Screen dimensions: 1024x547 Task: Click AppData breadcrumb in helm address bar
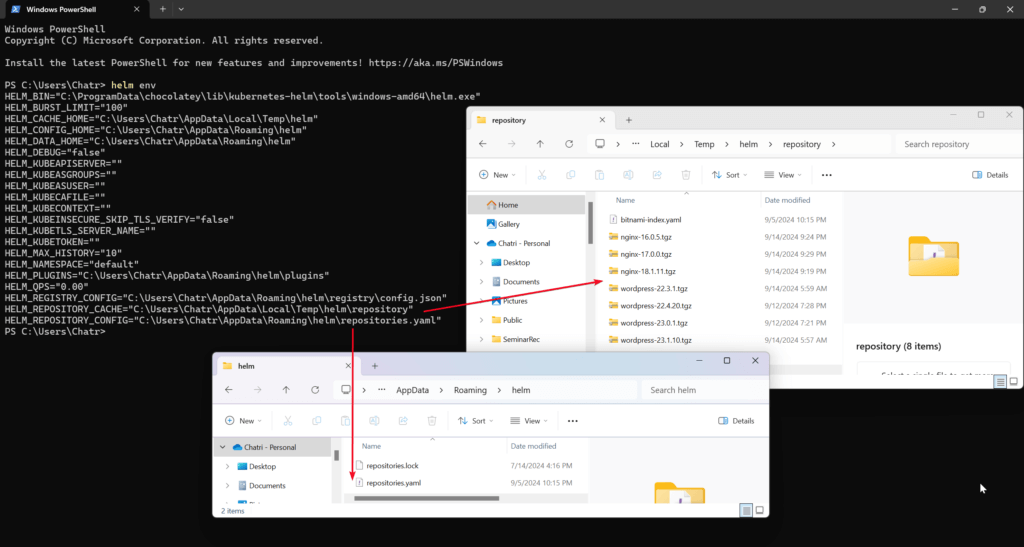pyautogui.click(x=413, y=390)
